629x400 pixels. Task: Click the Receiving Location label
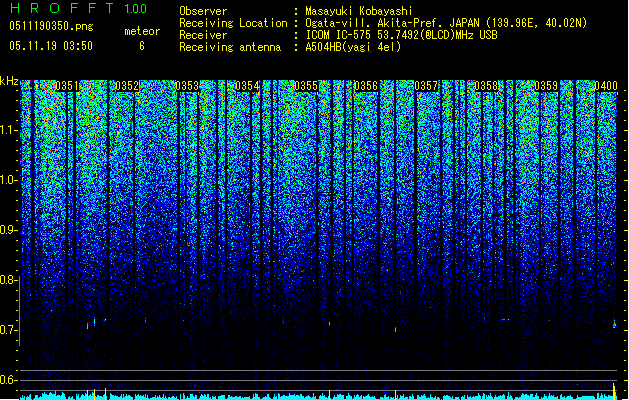tap(233, 23)
